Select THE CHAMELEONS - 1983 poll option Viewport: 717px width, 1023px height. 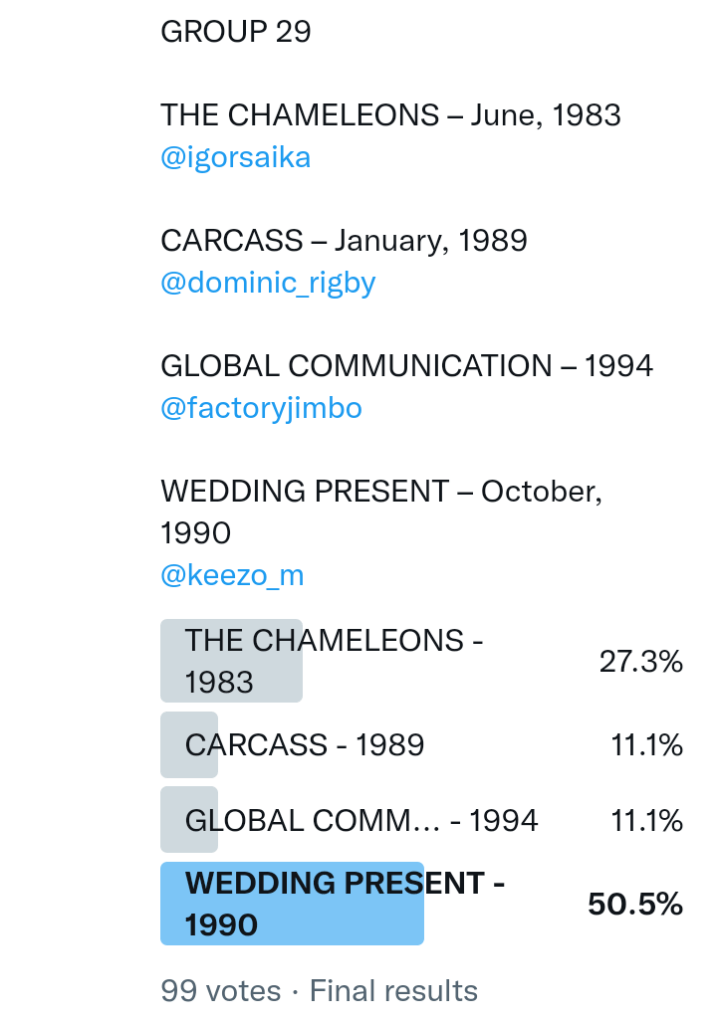pos(333,661)
